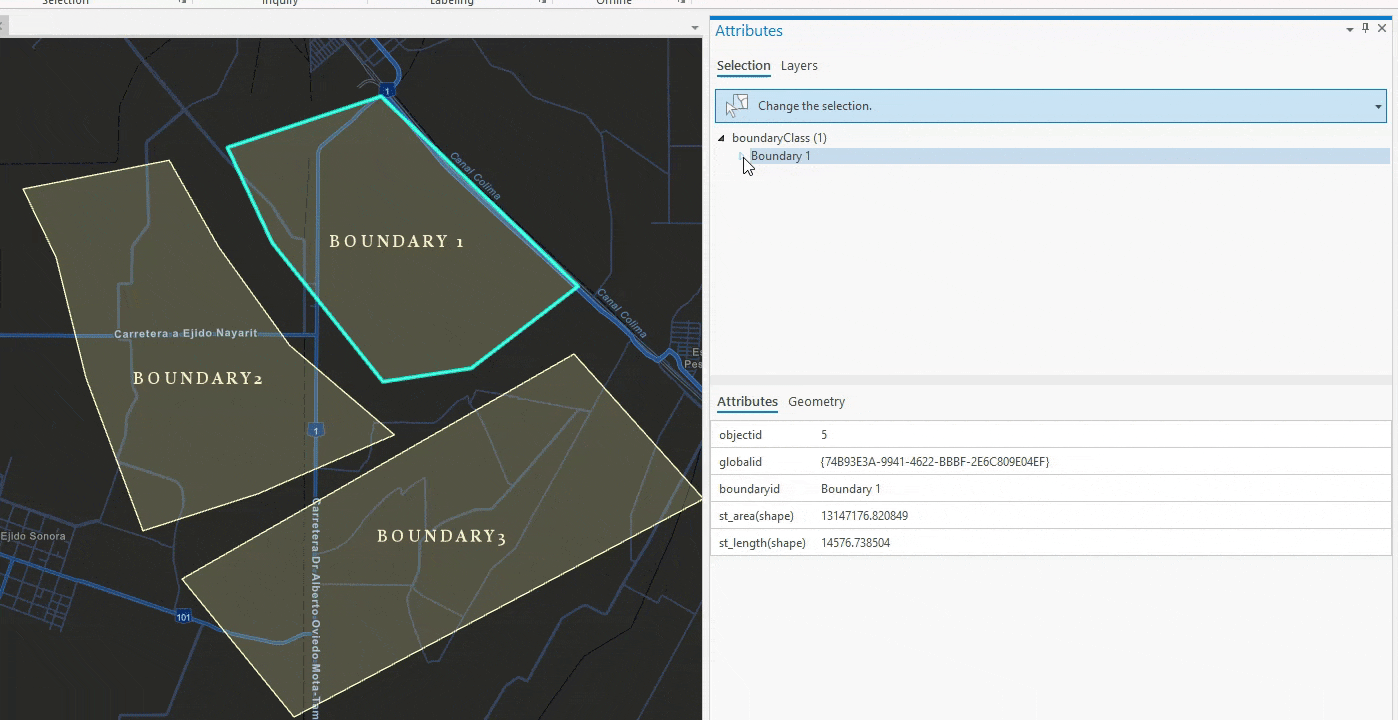Click the Change the selection tool icon
This screenshot has width=1398, height=720.
(x=737, y=106)
